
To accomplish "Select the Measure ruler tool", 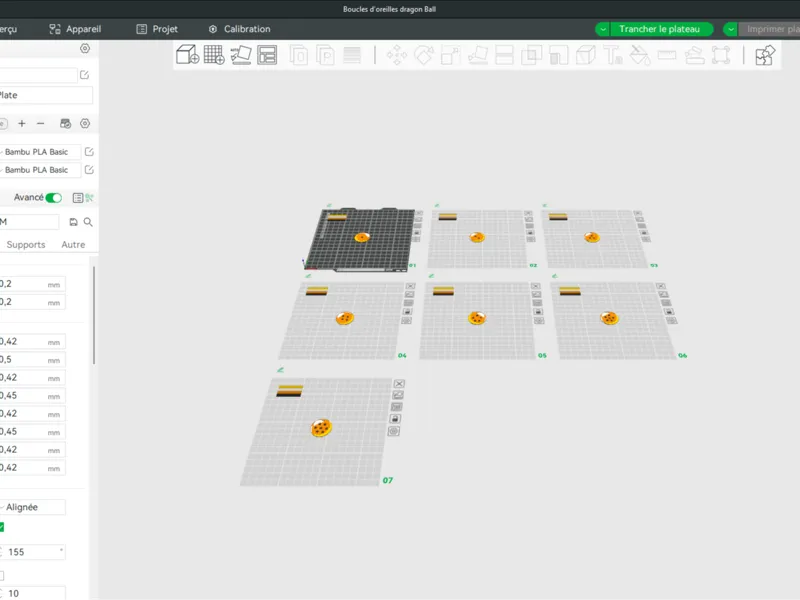I will (667, 55).
